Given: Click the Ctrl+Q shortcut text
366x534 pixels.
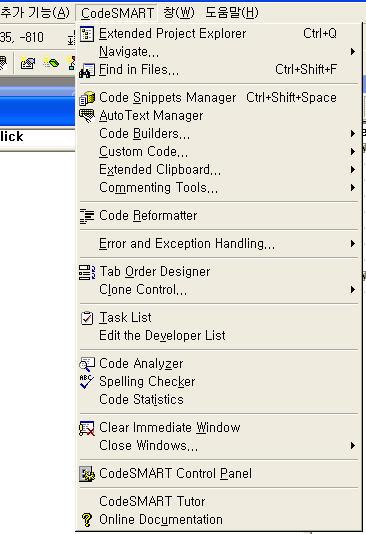Looking at the screenshot, I should click(x=320, y=33).
